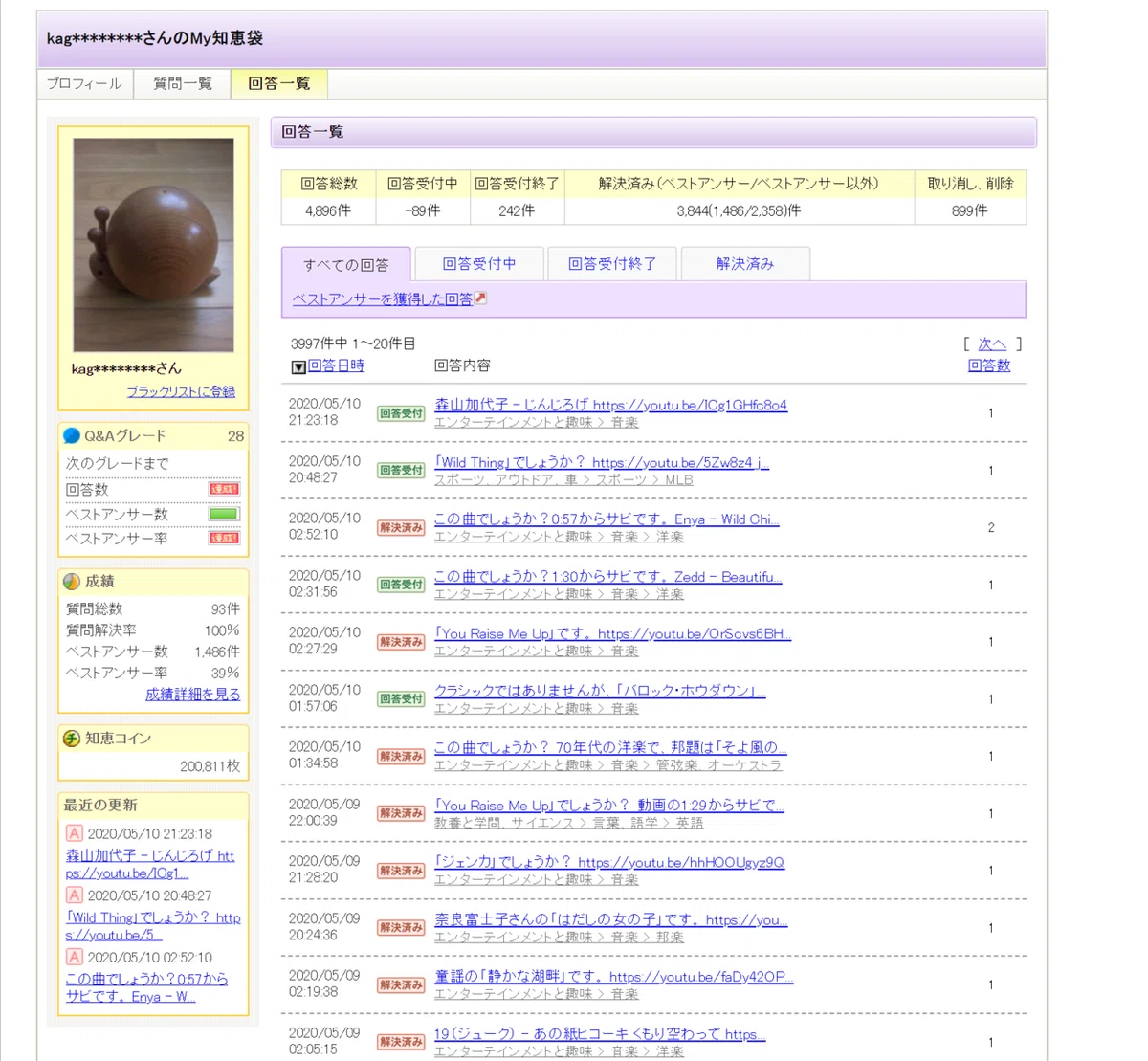Screen dimensions: 1148x1061
Task: Sort the list by 回答数
Action: tap(989, 365)
